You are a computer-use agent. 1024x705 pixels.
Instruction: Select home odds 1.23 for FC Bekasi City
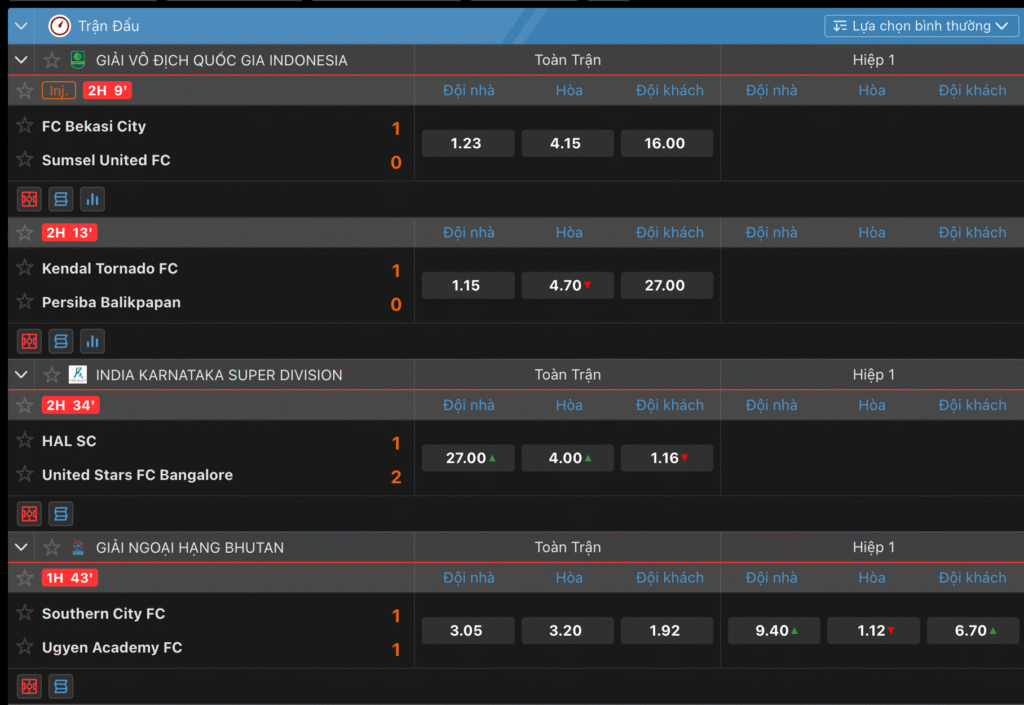467,143
